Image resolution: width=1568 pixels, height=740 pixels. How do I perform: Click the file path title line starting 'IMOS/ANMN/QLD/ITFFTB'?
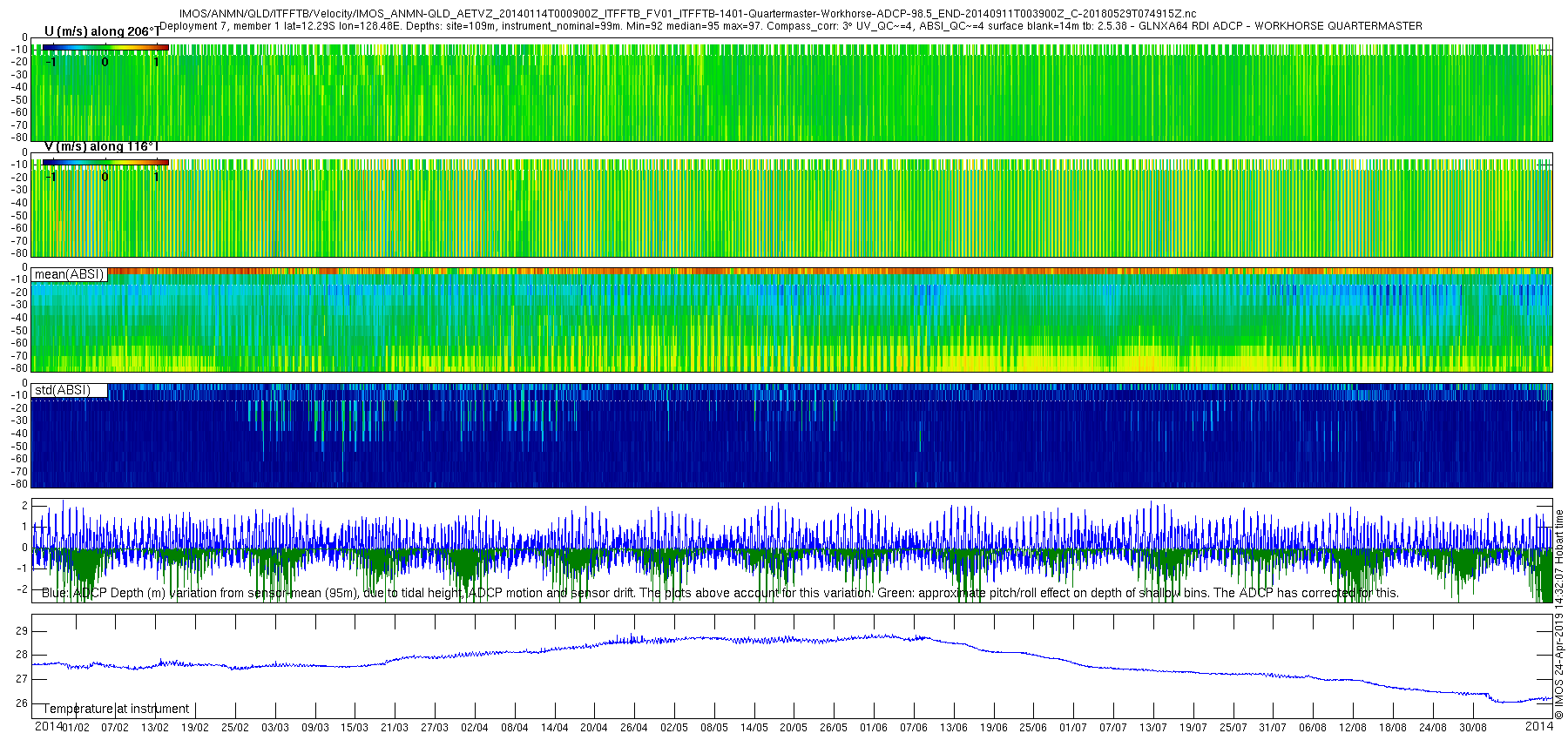(x=687, y=14)
